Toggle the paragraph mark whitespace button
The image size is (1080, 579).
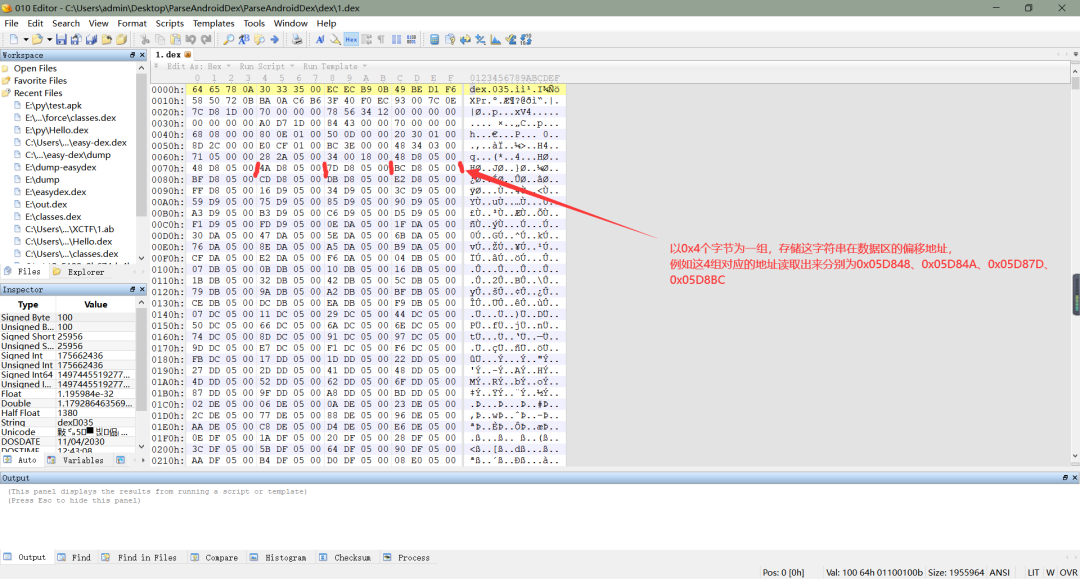381,39
